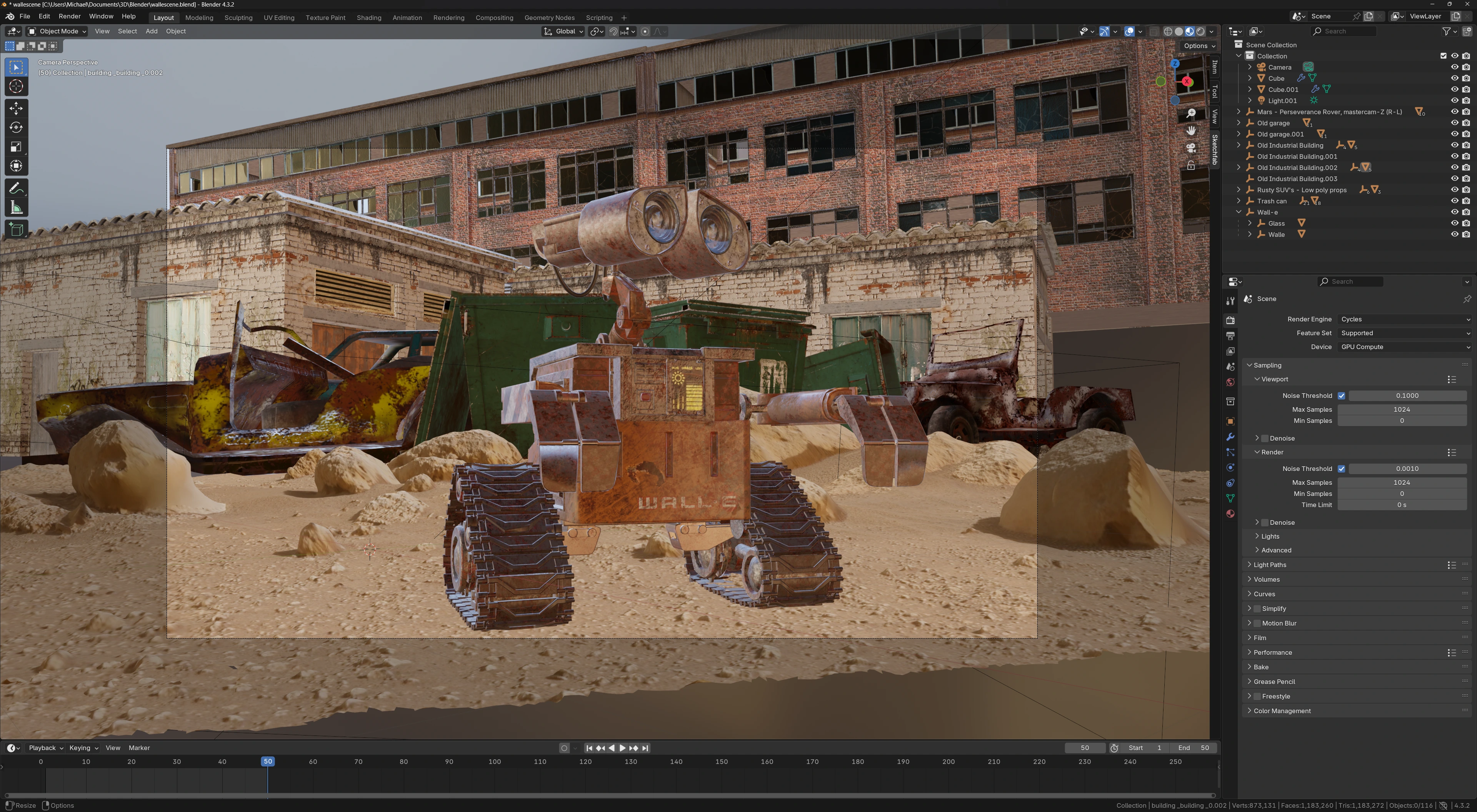This screenshot has width=1477, height=812.
Task: Open the Feature Set dropdown
Action: point(1405,333)
